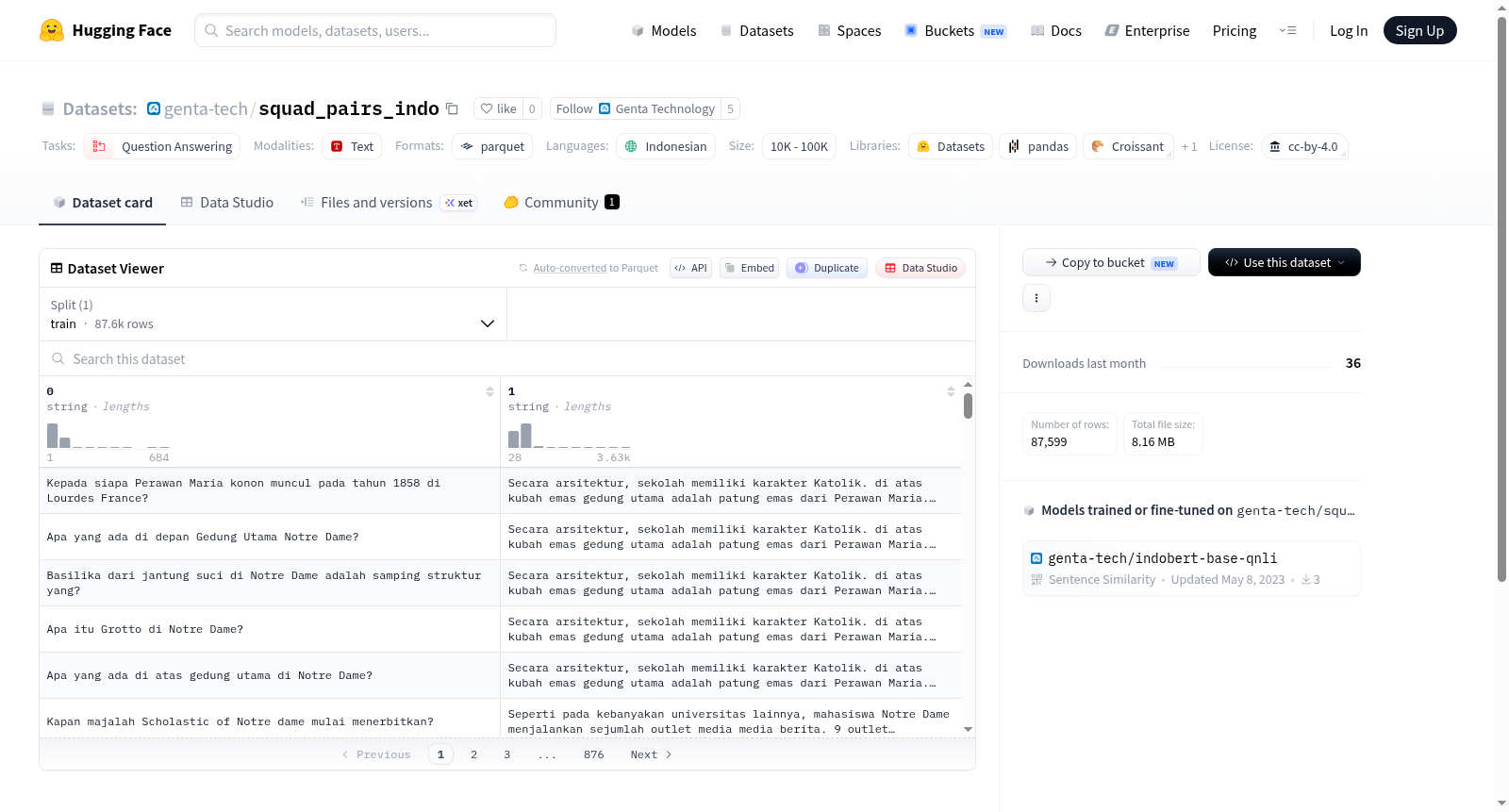Click the viewer scroll down arrow
The height and width of the screenshot is (812, 1509).
click(x=968, y=730)
